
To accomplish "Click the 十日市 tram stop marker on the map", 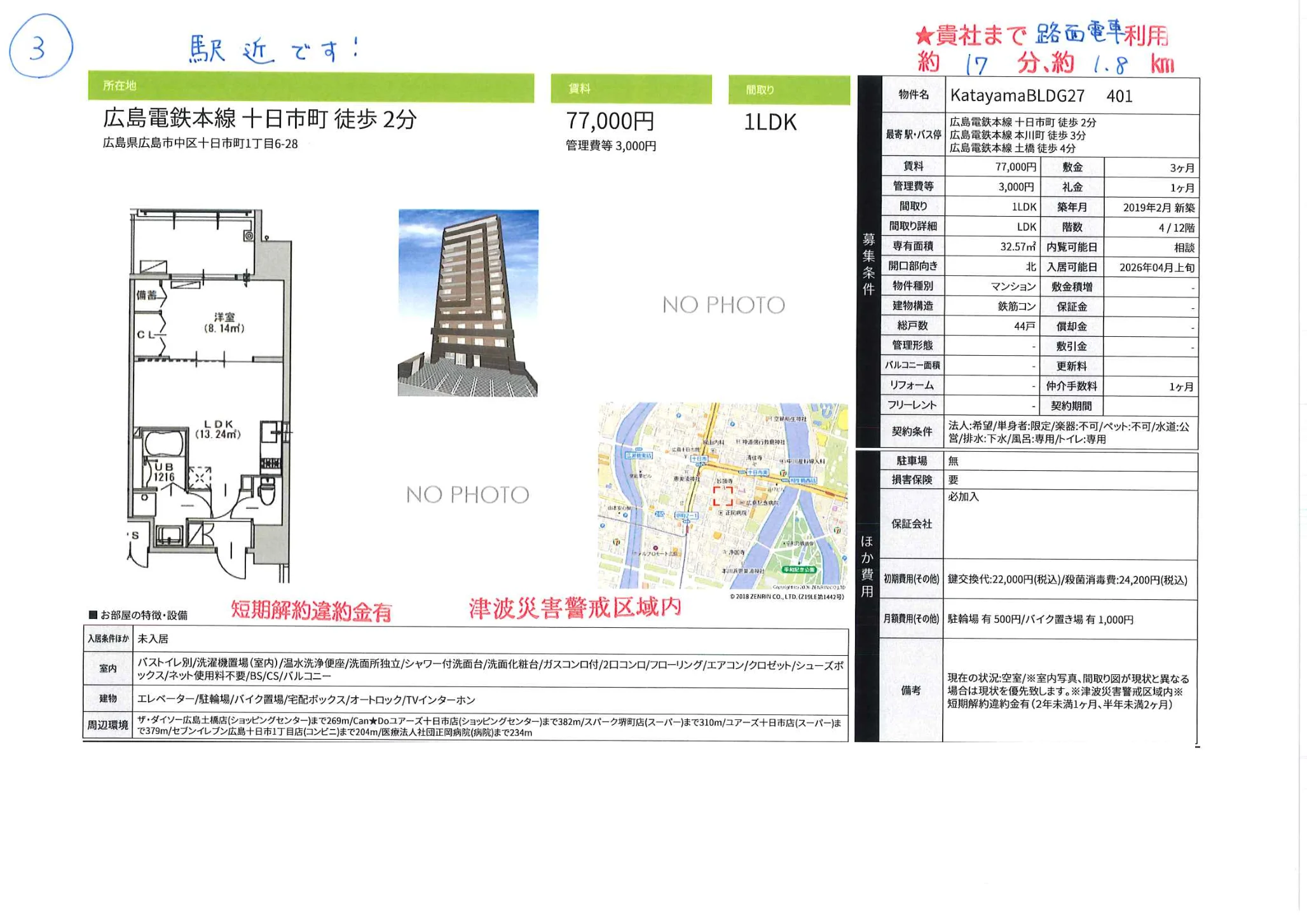I will 700,459.
